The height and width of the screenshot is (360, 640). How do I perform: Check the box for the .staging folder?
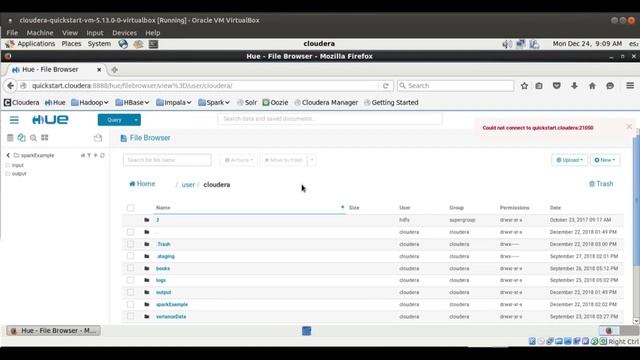point(131,256)
